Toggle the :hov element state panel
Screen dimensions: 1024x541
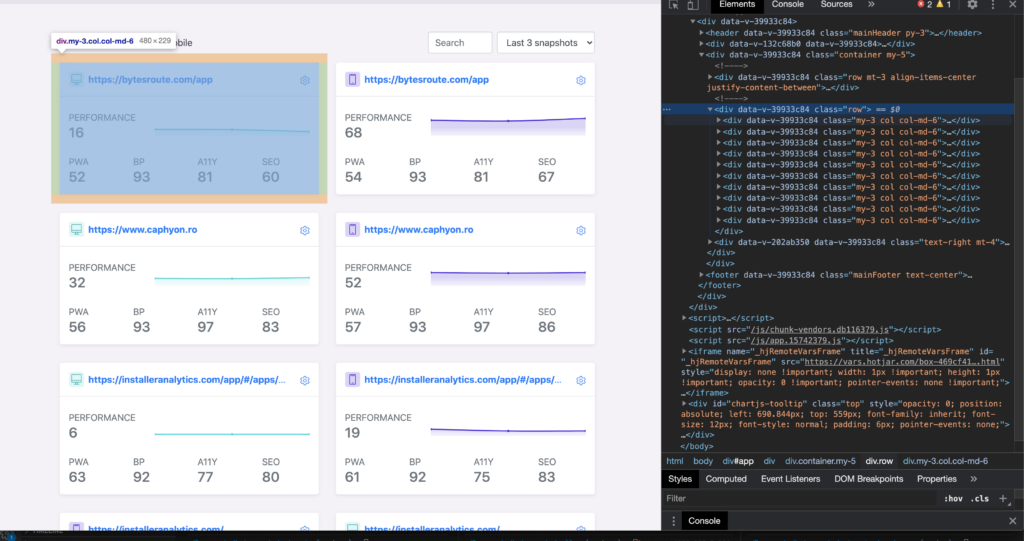click(953, 499)
